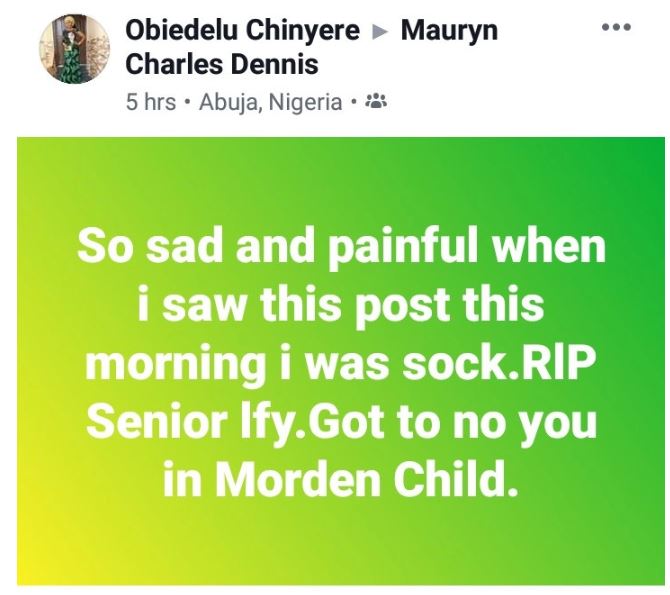670x595 pixels.
Task: Click the arrow icon between the names
Action: [380, 32]
